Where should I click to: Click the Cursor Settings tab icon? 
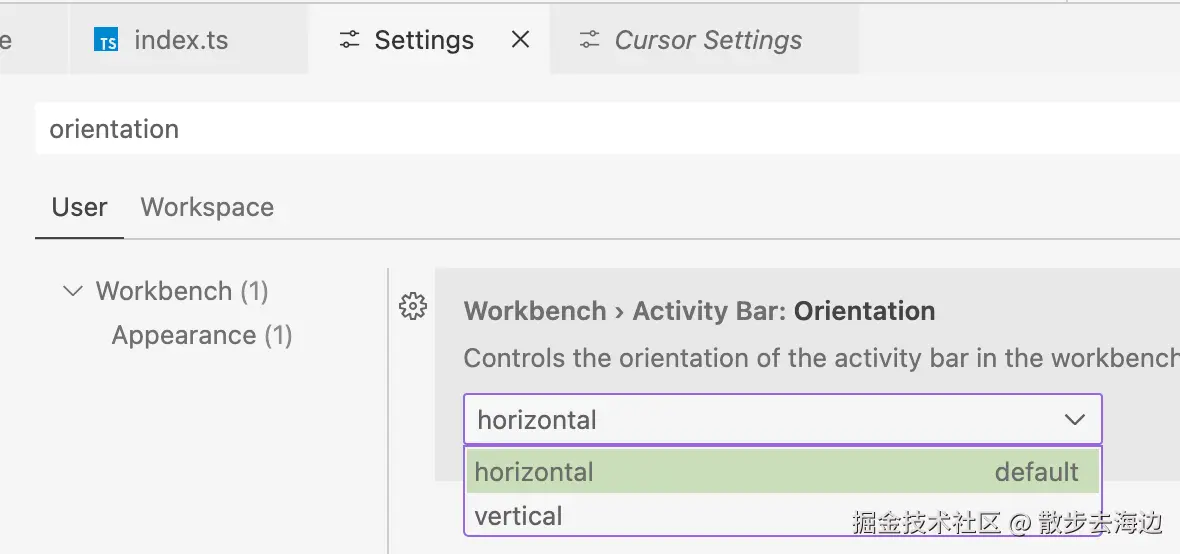click(x=589, y=40)
